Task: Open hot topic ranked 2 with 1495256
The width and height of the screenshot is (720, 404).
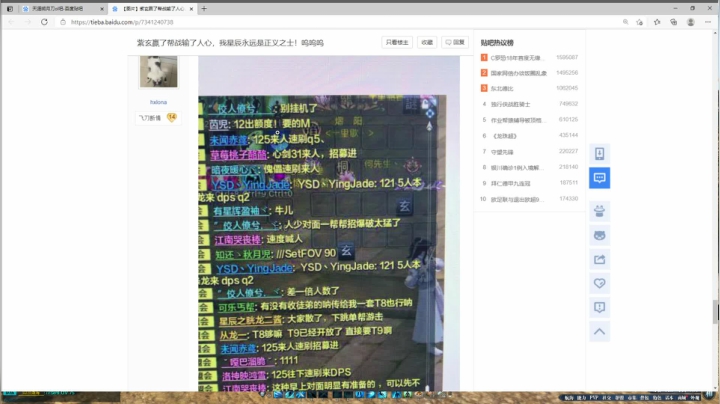Action: click(518, 73)
